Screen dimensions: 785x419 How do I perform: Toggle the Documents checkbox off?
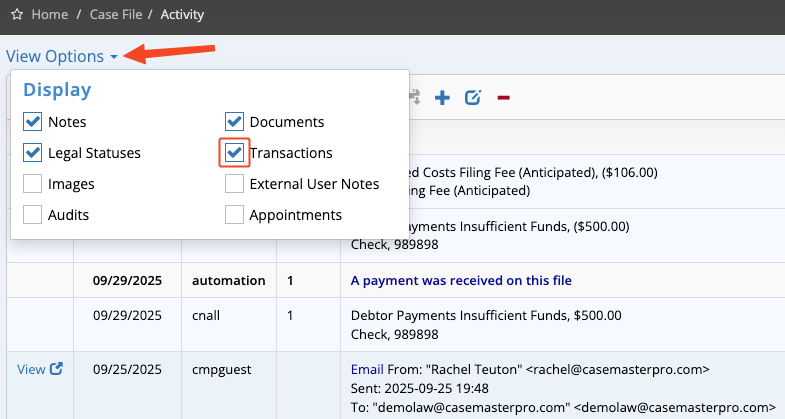[x=234, y=122]
